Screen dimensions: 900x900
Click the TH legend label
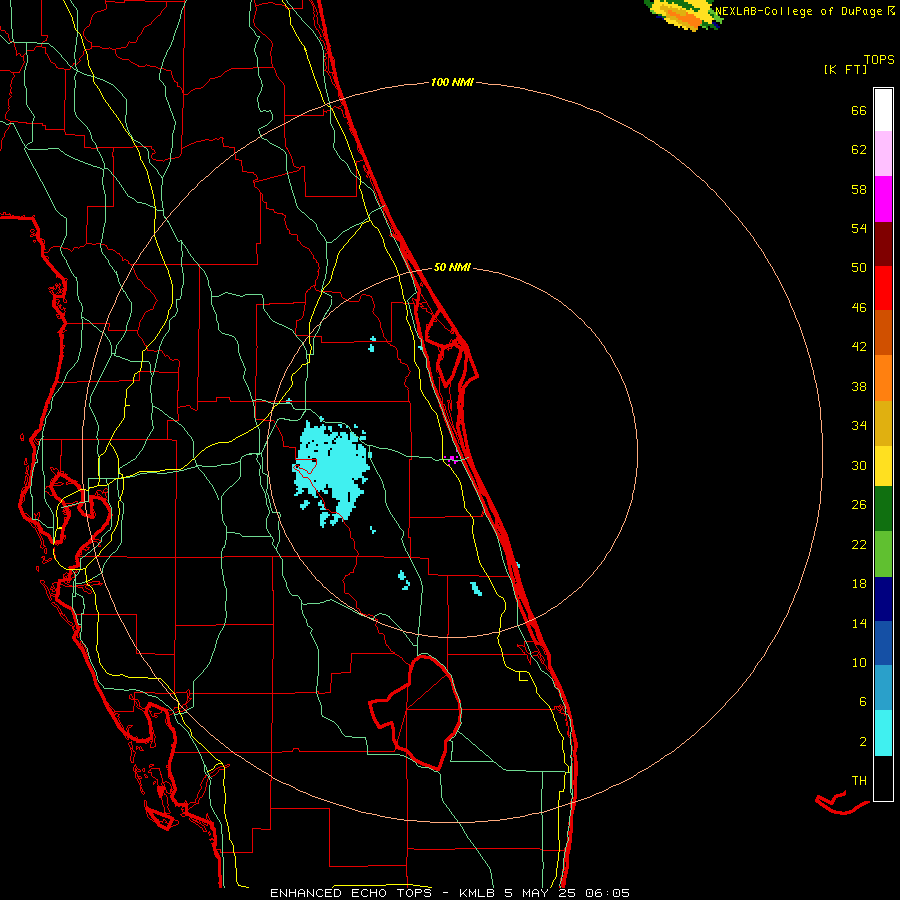(859, 781)
